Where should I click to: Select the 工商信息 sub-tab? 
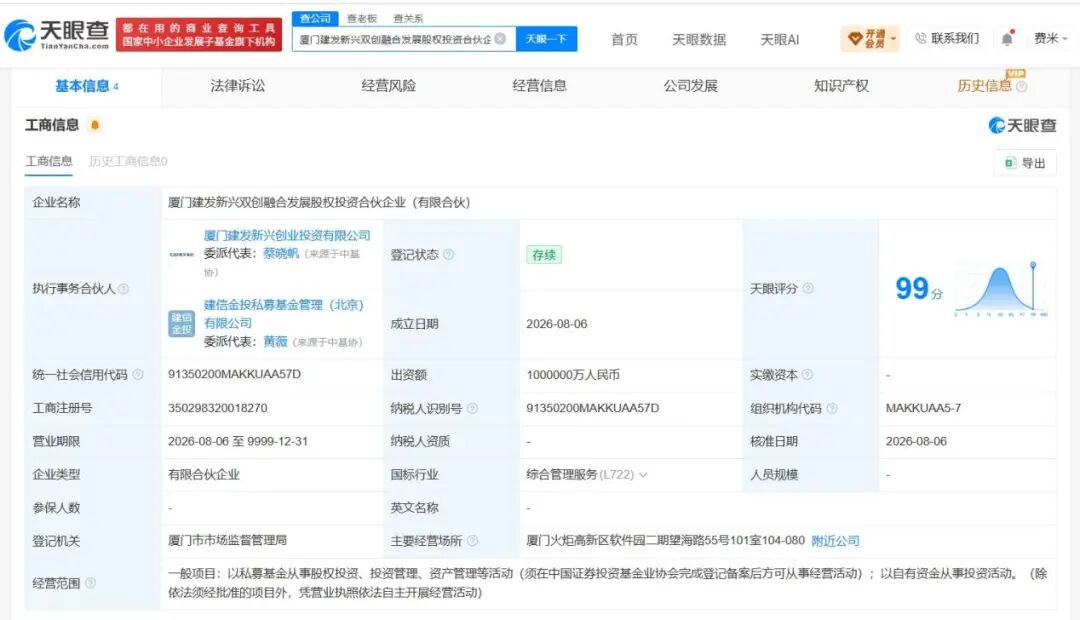(x=49, y=161)
